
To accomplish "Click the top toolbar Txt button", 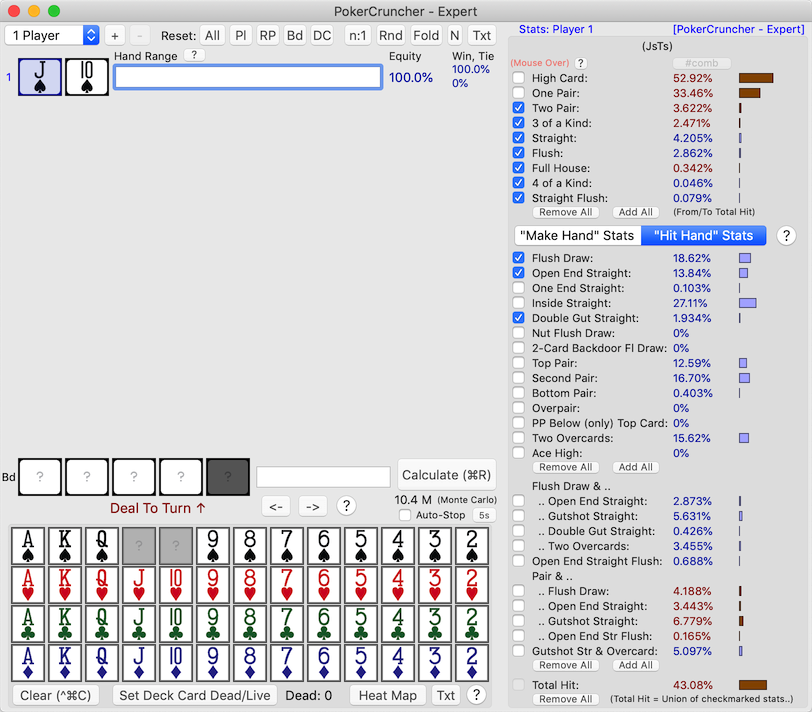I will pos(482,36).
